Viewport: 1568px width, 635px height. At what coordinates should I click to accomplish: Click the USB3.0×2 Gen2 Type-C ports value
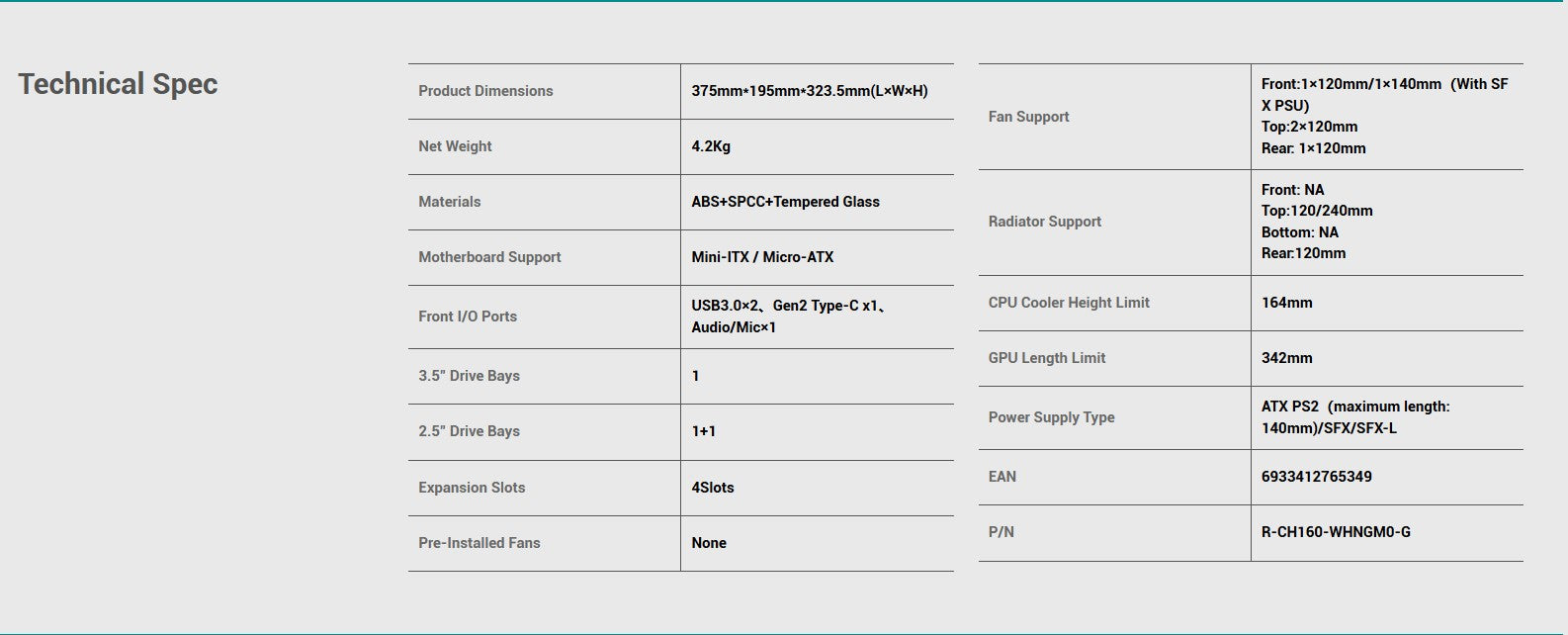click(789, 317)
